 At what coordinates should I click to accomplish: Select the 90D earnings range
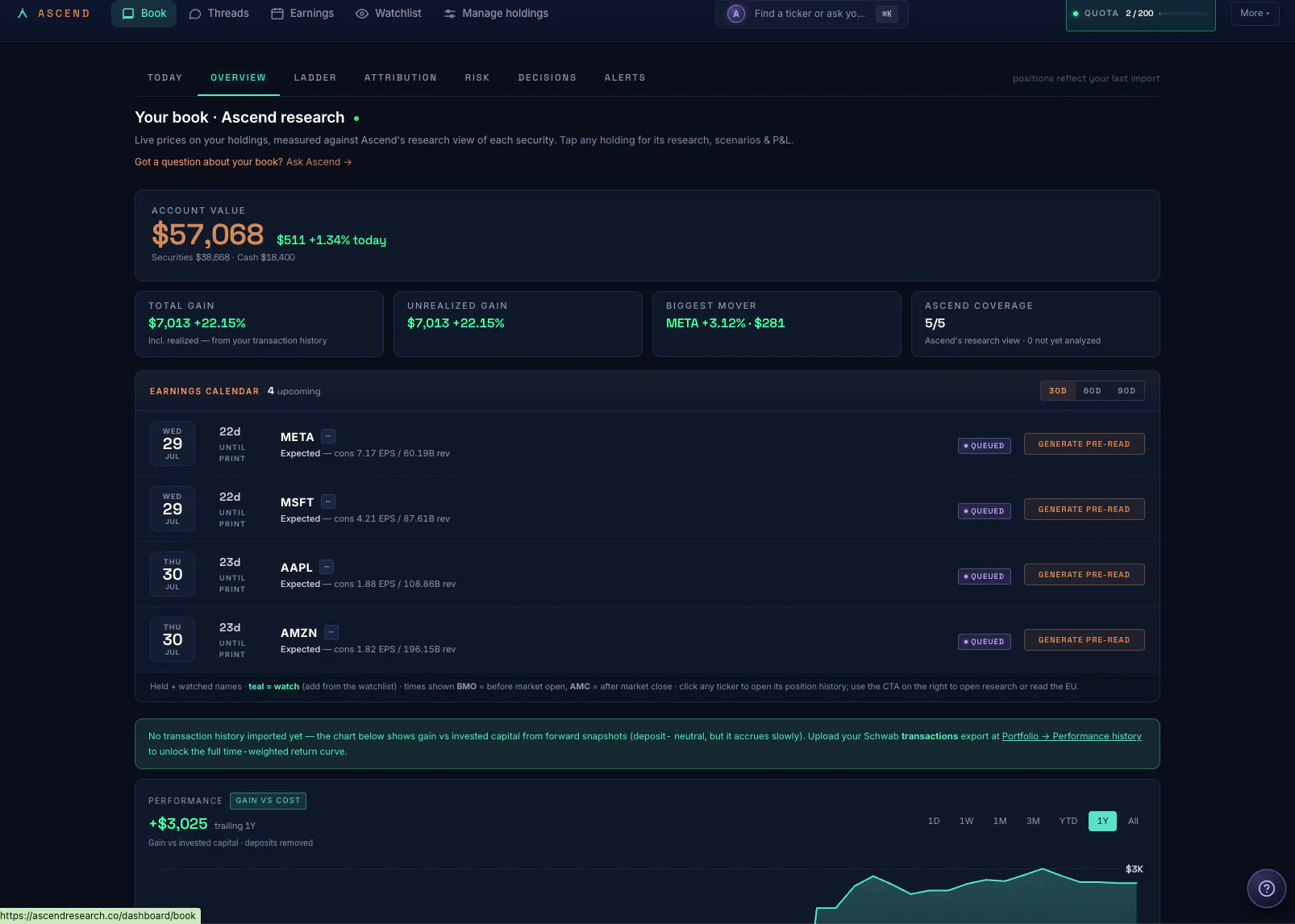pos(1126,391)
